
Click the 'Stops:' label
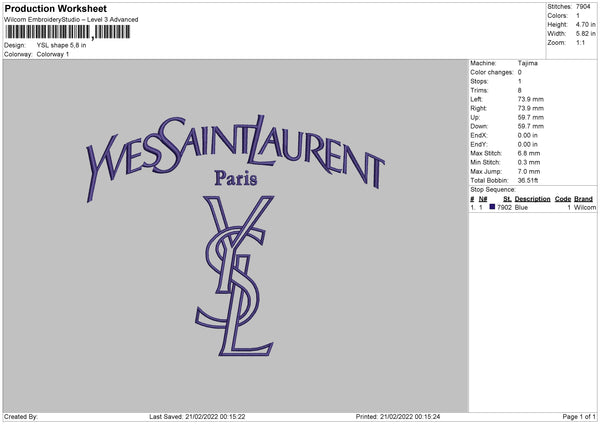coord(479,82)
